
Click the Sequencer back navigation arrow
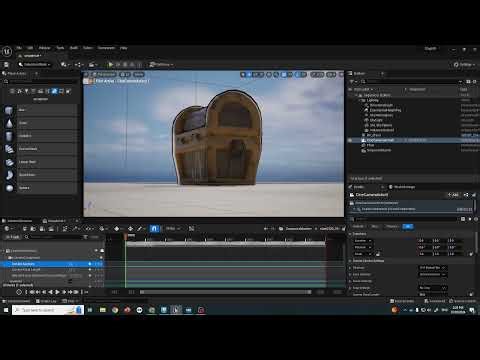point(266,229)
